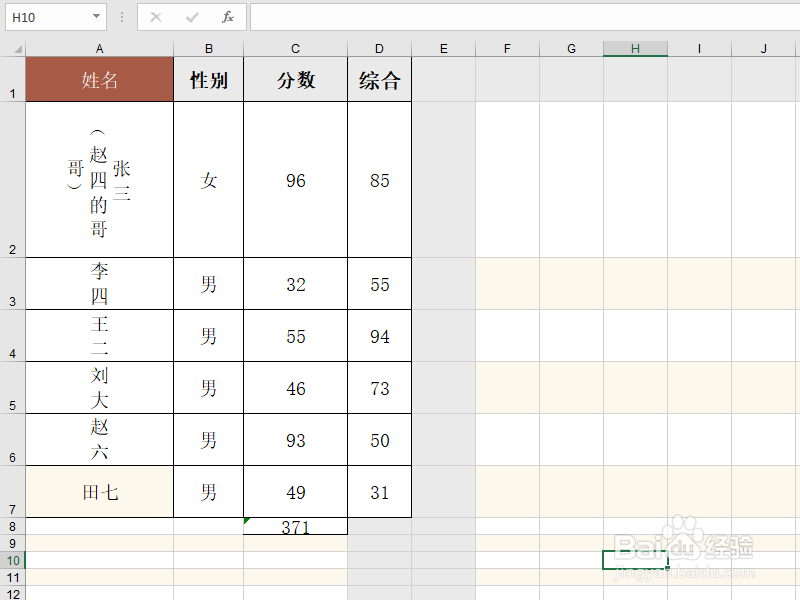Click the Cancel (X) icon beside formula bar
This screenshot has width=800, height=600.
tap(154, 17)
